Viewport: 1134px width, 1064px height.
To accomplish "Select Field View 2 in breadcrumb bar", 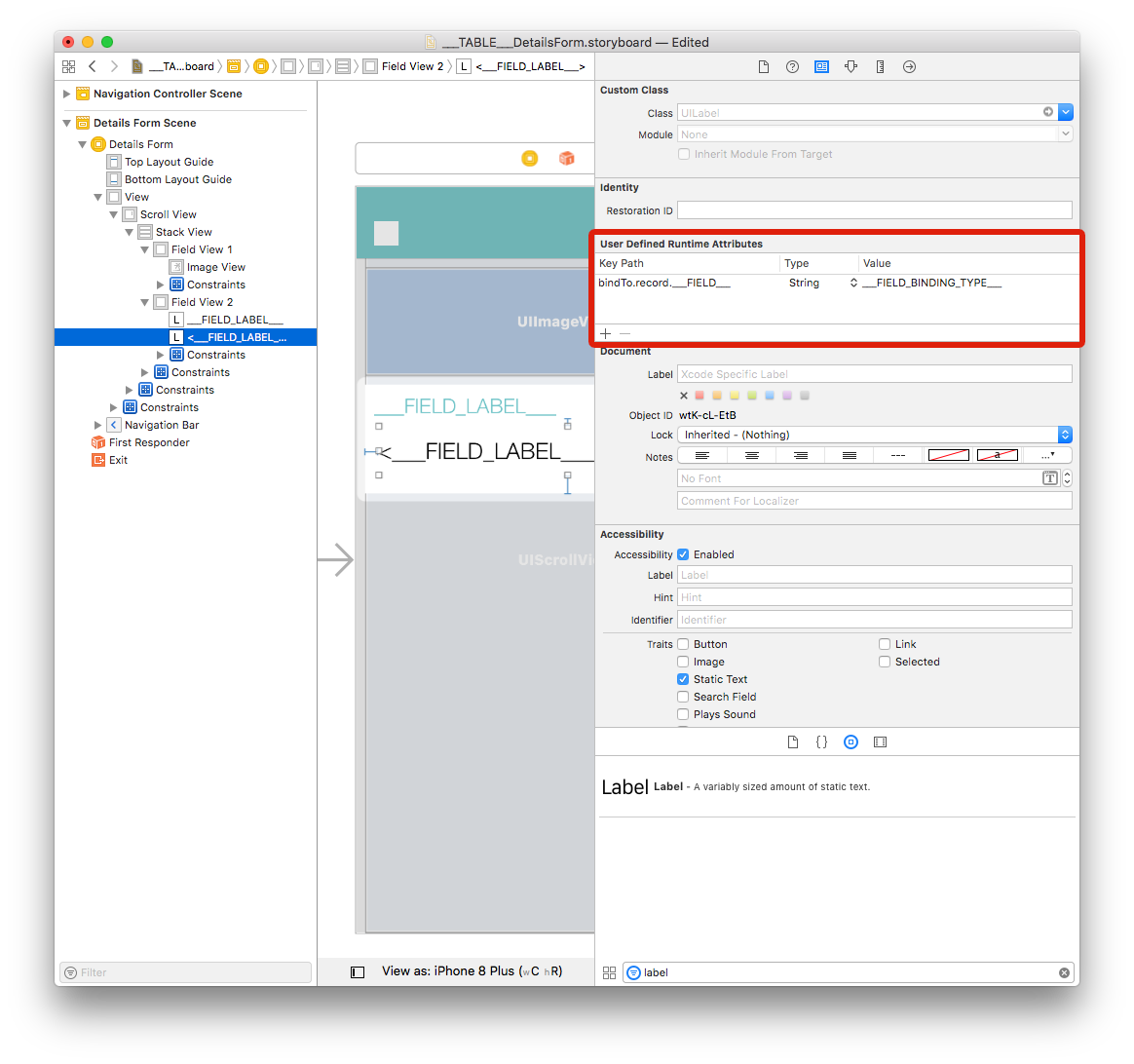I will pos(403,66).
